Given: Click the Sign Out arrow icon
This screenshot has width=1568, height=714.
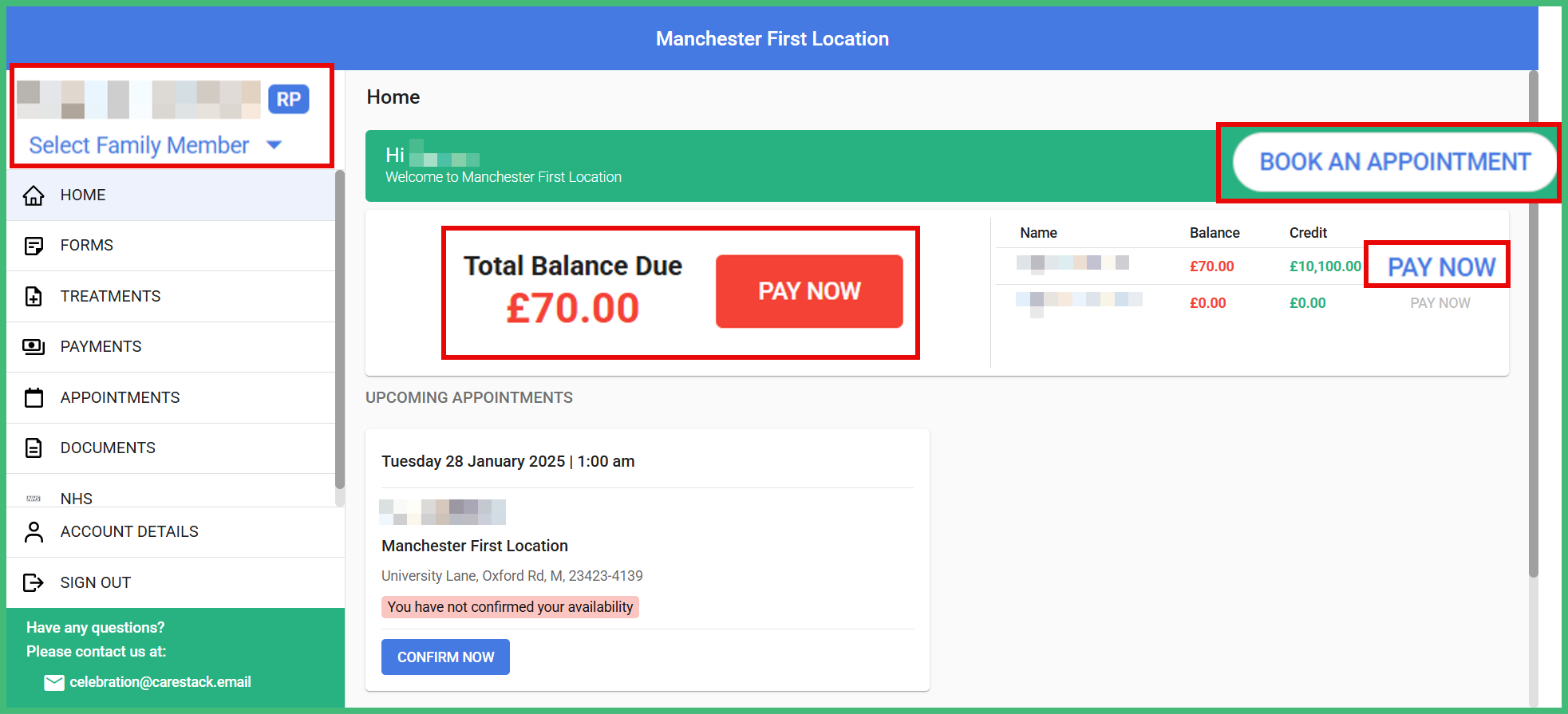Looking at the screenshot, I should [34, 582].
